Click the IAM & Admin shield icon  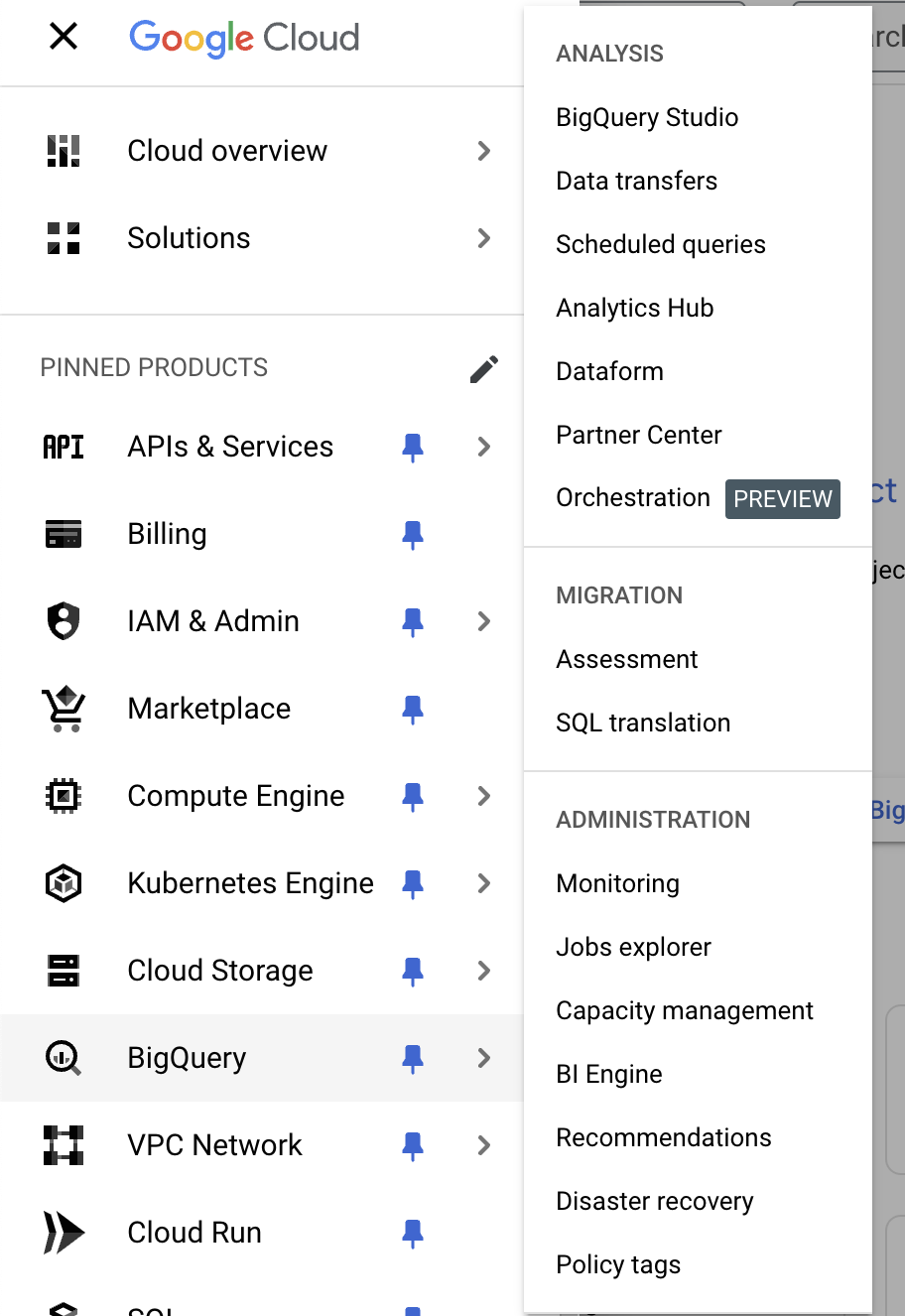tap(64, 621)
